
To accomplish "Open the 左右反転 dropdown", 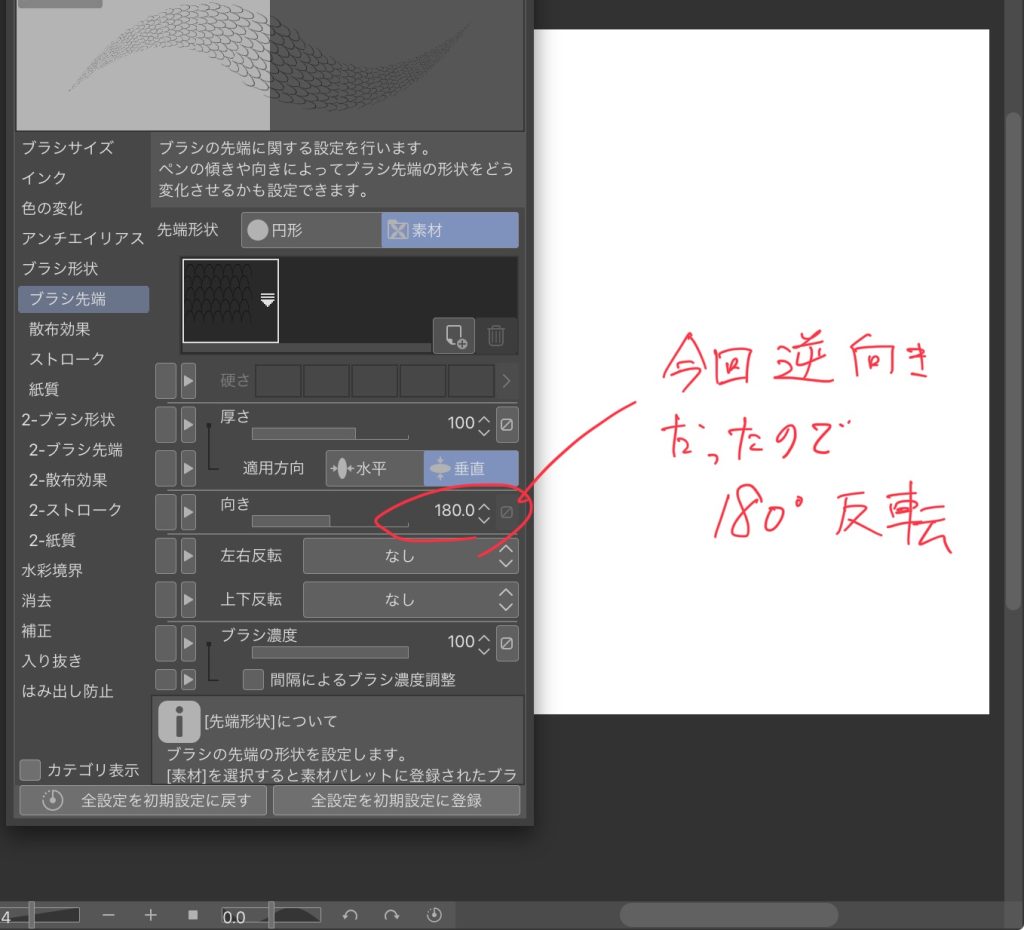I will point(410,556).
